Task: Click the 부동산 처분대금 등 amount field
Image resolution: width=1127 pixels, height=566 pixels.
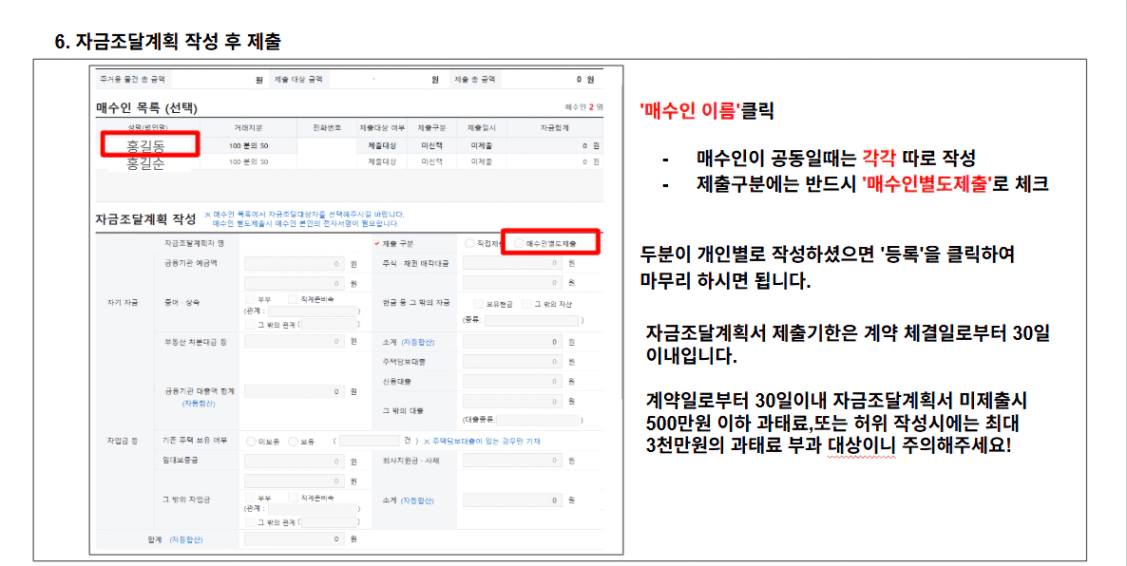Action: tap(294, 342)
